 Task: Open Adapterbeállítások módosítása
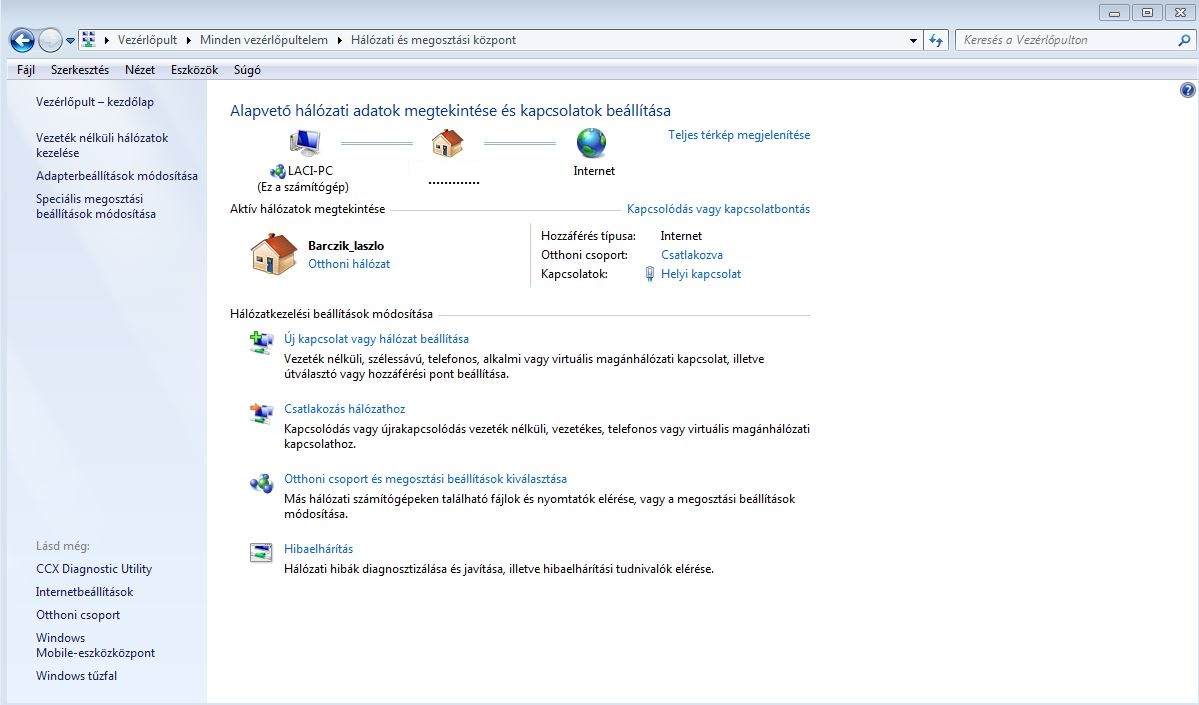click(x=117, y=176)
